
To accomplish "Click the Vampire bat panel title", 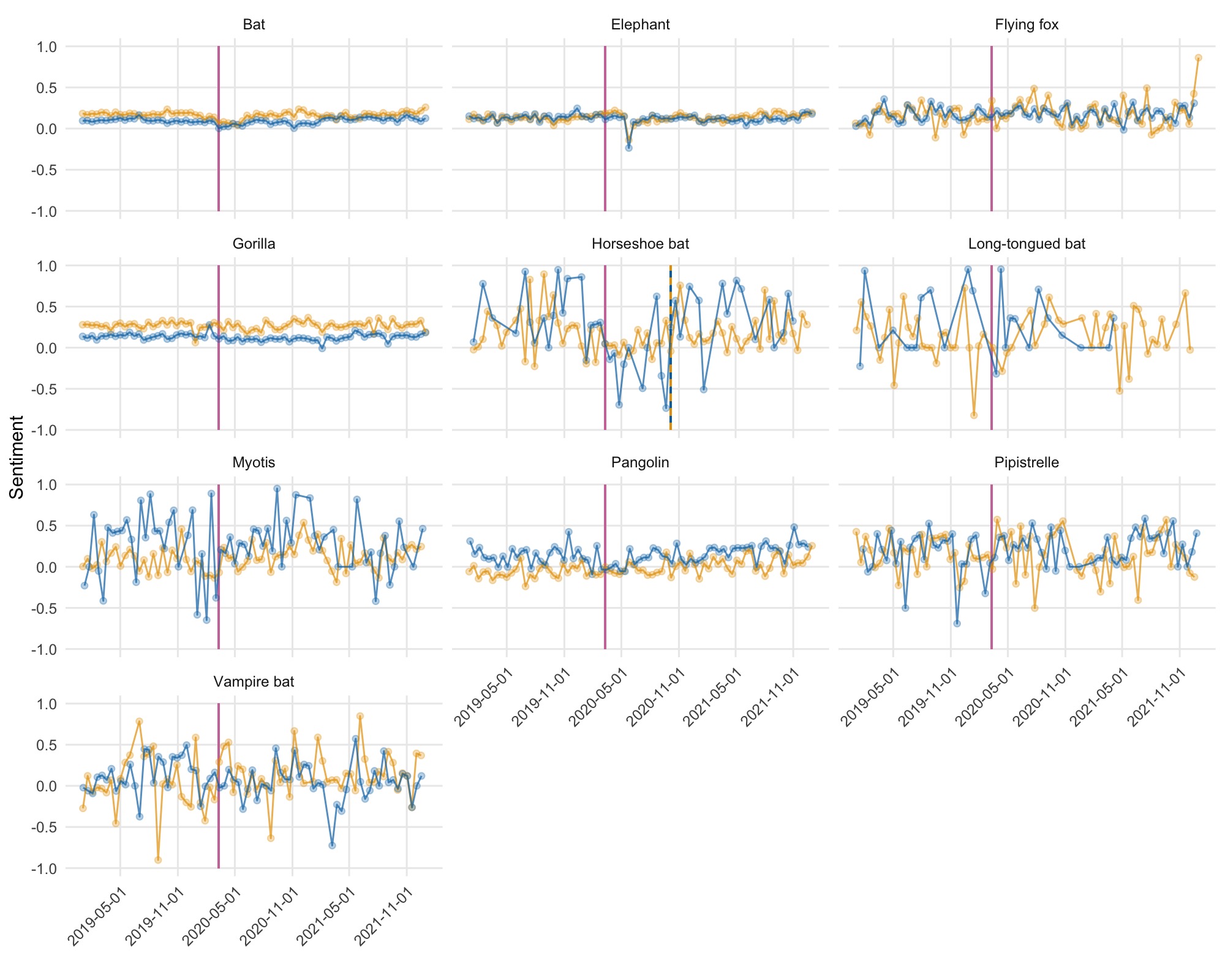I will coord(254,682).
